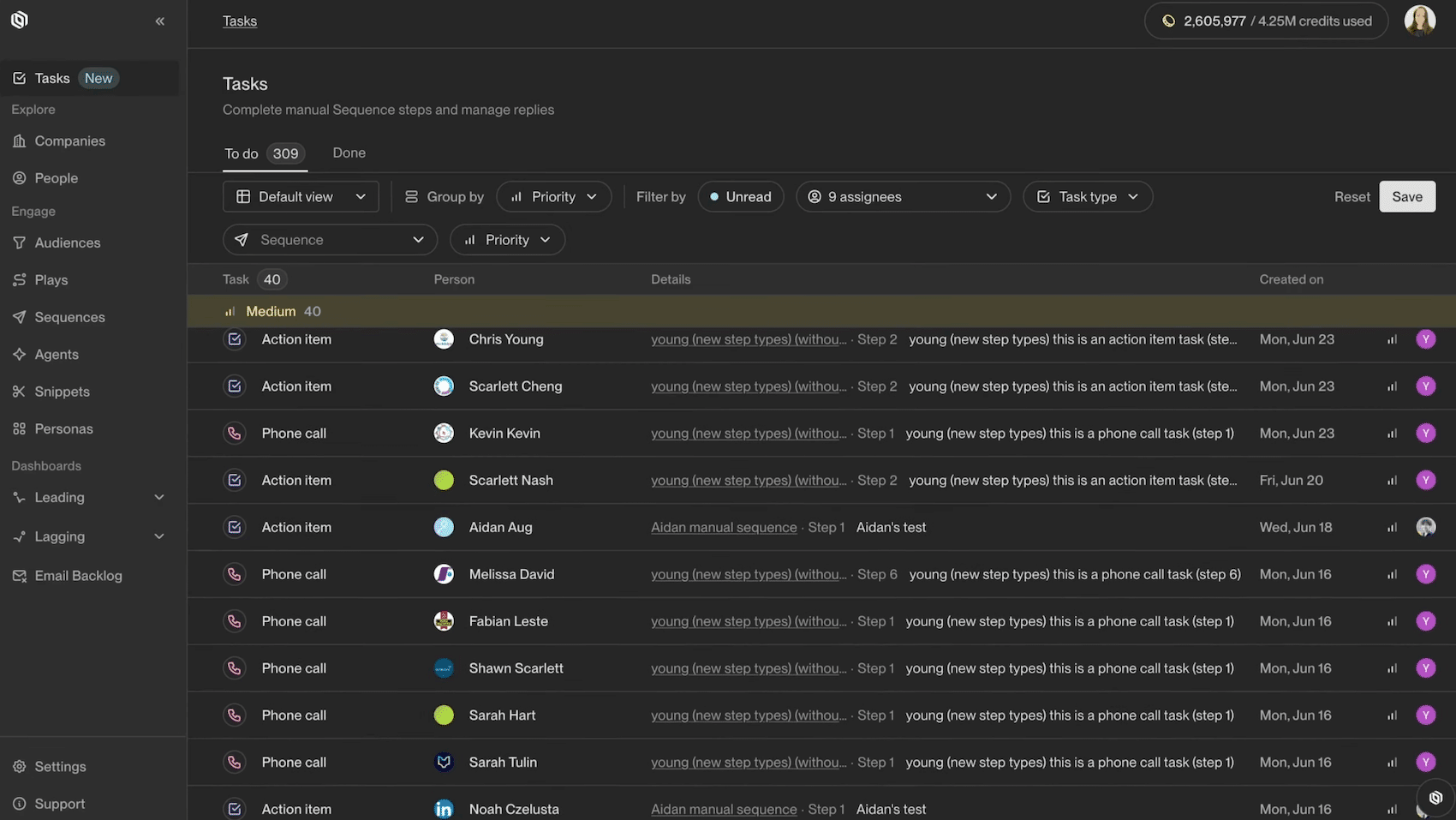Navigate to Sequences in the sidebar
The image size is (1456, 820).
click(x=69, y=317)
